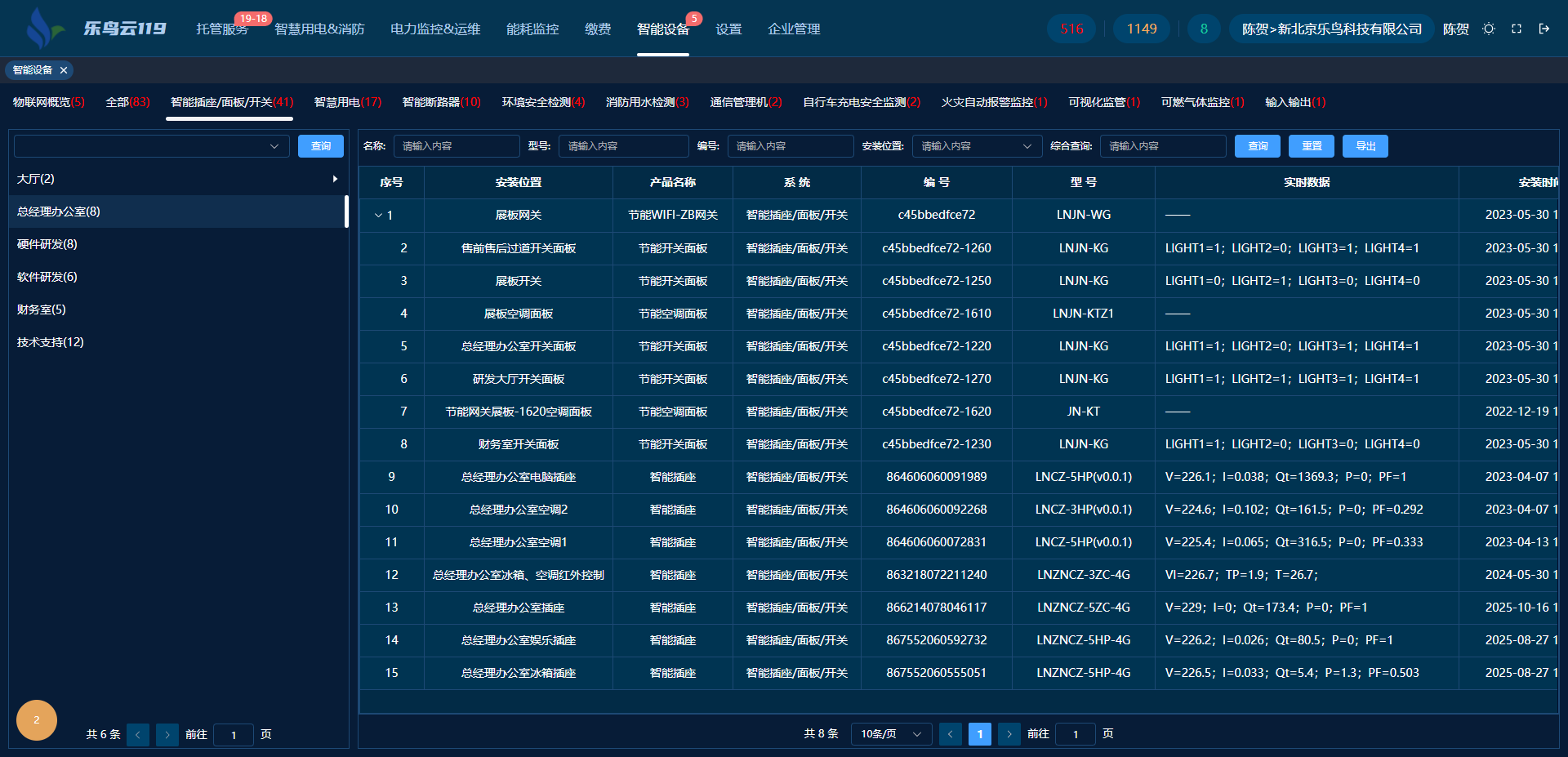Switch to 可燃气体监控(1) tab
The width and height of the screenshot is (1568, 757).
pyautogui.click(x=1203, y=102)
